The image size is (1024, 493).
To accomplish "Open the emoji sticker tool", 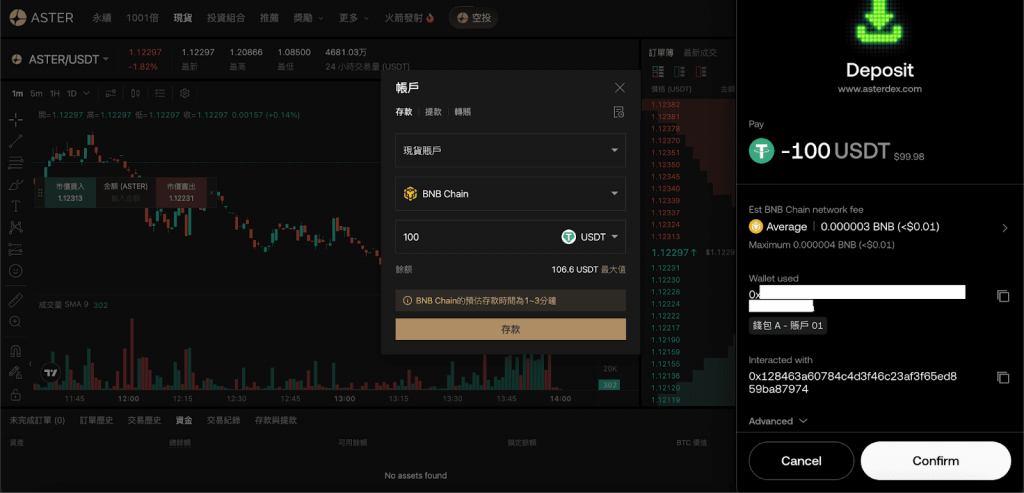I will point(16,270).
